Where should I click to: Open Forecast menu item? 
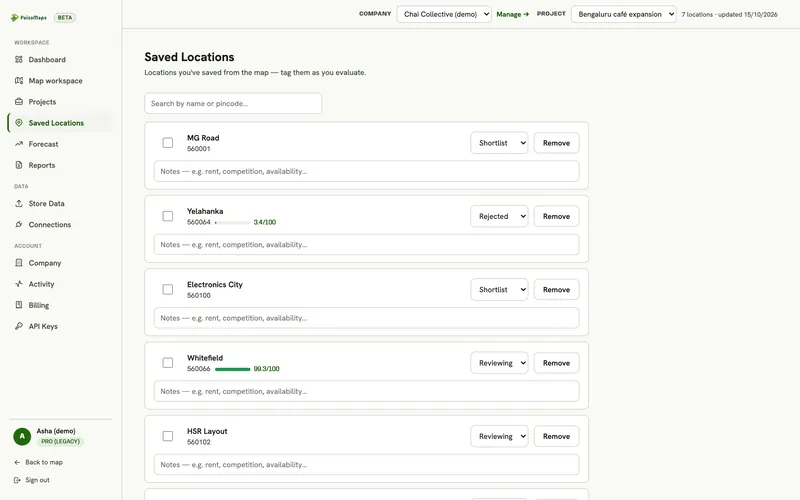(x=59, y=144)
